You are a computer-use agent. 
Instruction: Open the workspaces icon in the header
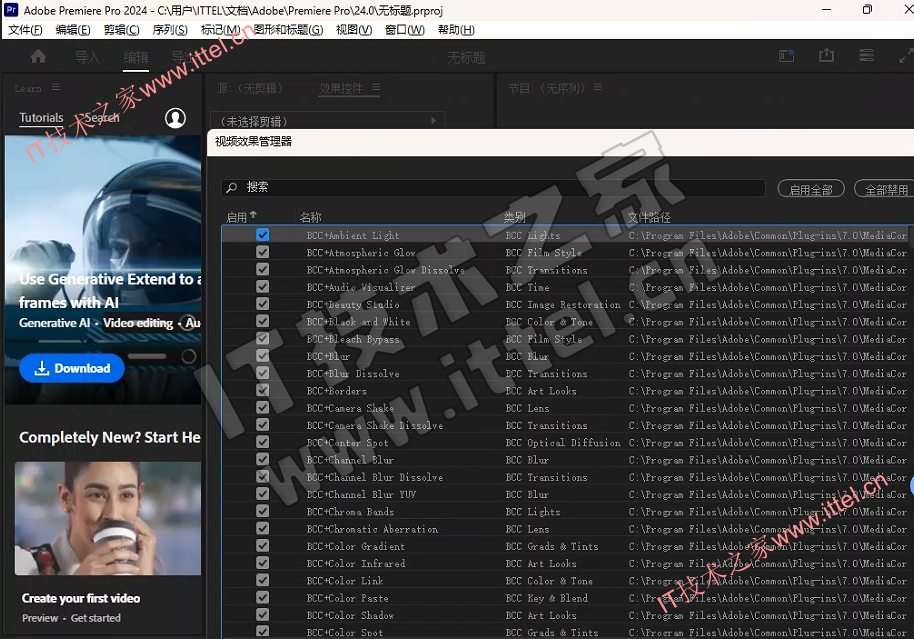[x=786, y=56]
